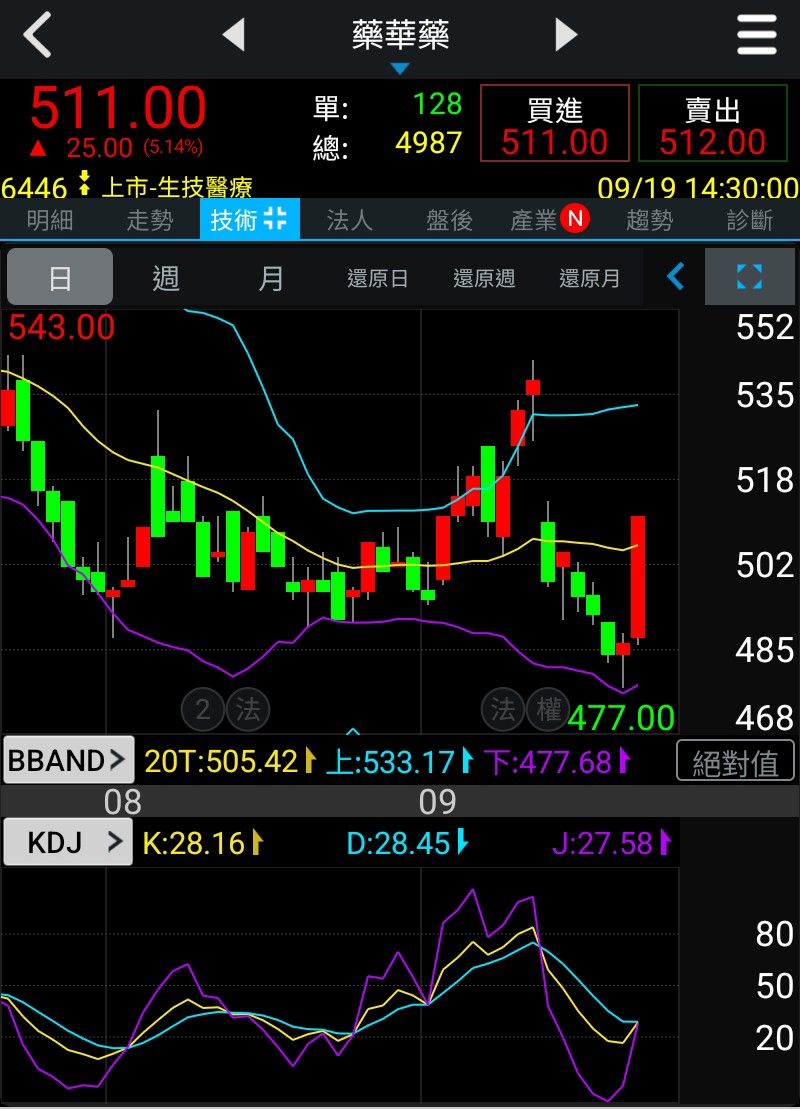Select the 還原日 adjusted daily period
The height and width of the screenshot is (1109, 800).
click(377, 278)
